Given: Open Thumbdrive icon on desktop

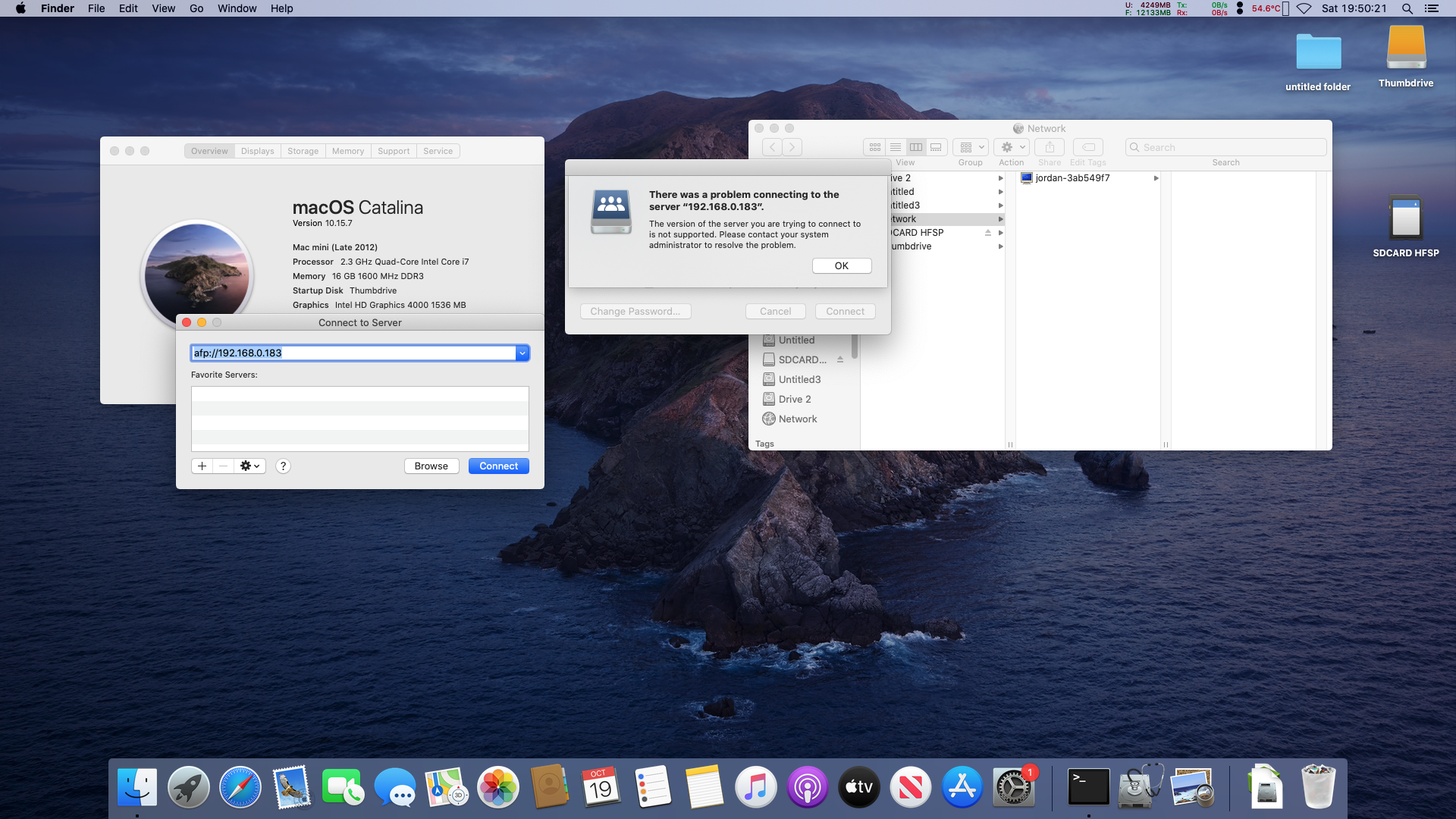Looking at the screenshot, I should click(1406, 57).
